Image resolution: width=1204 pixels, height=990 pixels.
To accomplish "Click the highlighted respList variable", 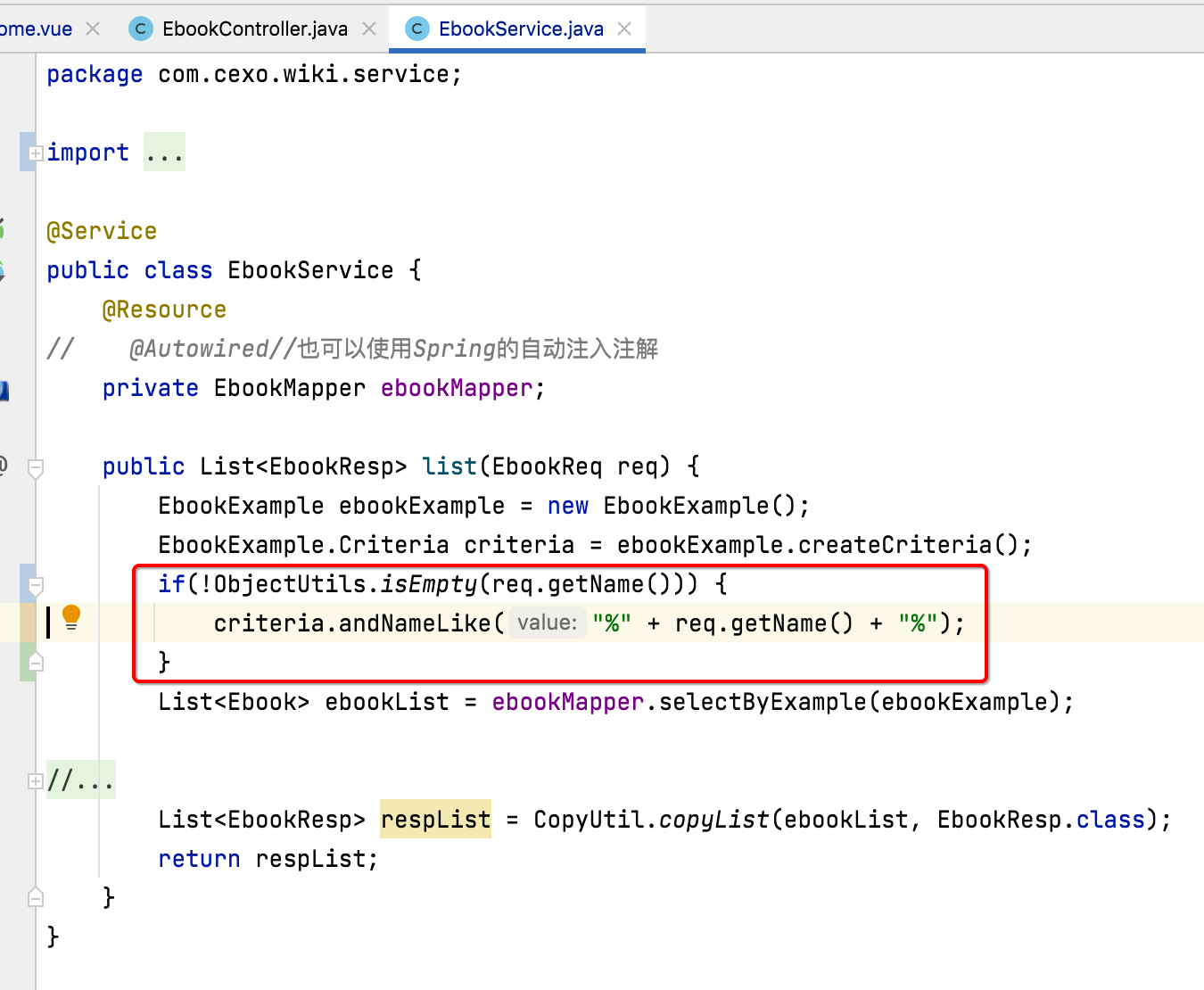I will tap(435, 820).
